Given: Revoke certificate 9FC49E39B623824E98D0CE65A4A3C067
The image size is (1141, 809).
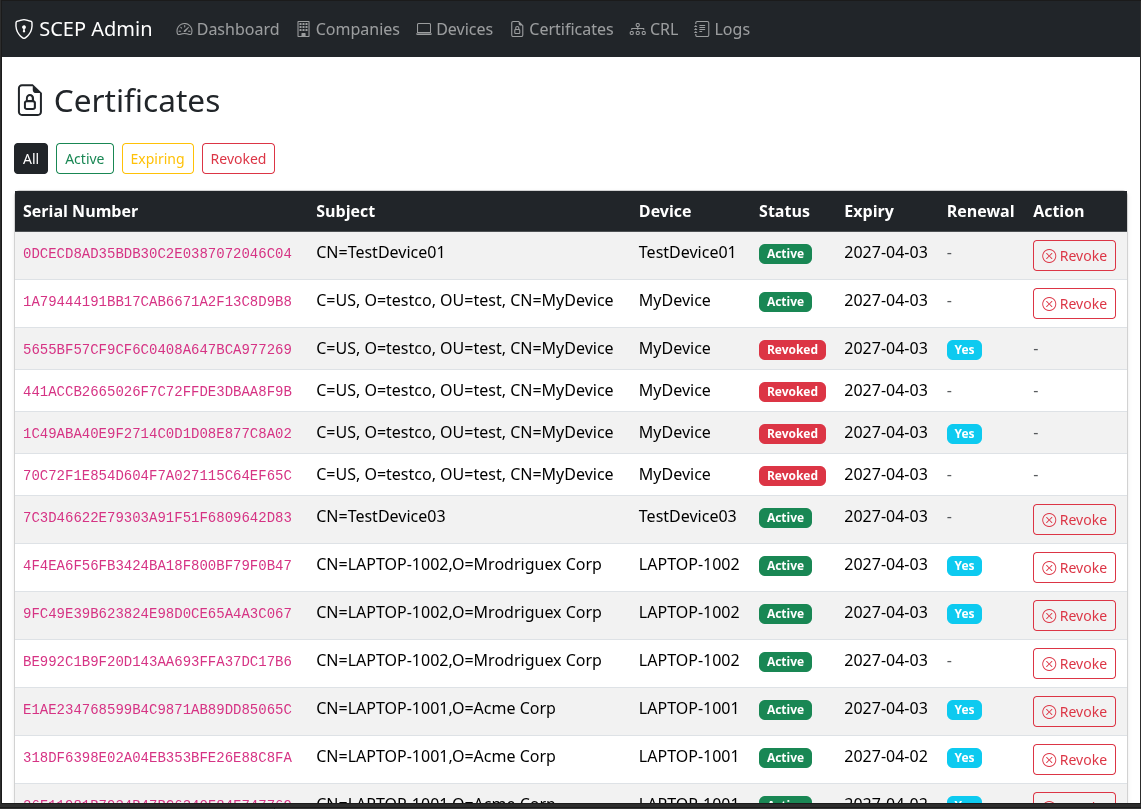Looking at the screenshot, I should point(1074,615).
